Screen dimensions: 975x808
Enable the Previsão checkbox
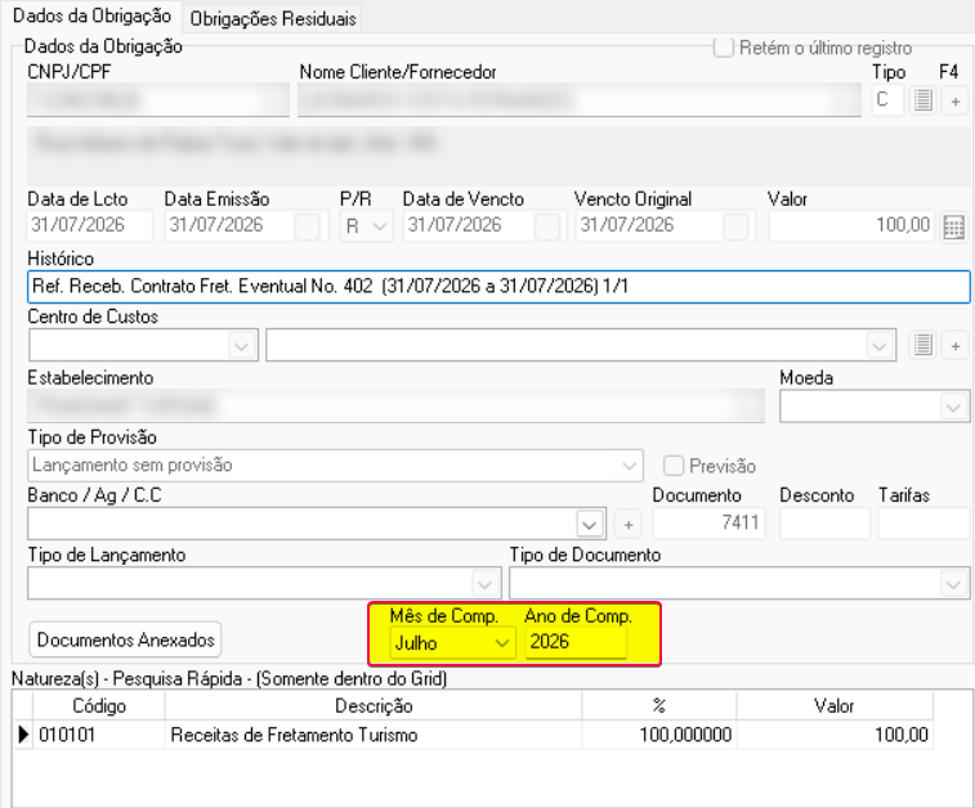(673, 465)
